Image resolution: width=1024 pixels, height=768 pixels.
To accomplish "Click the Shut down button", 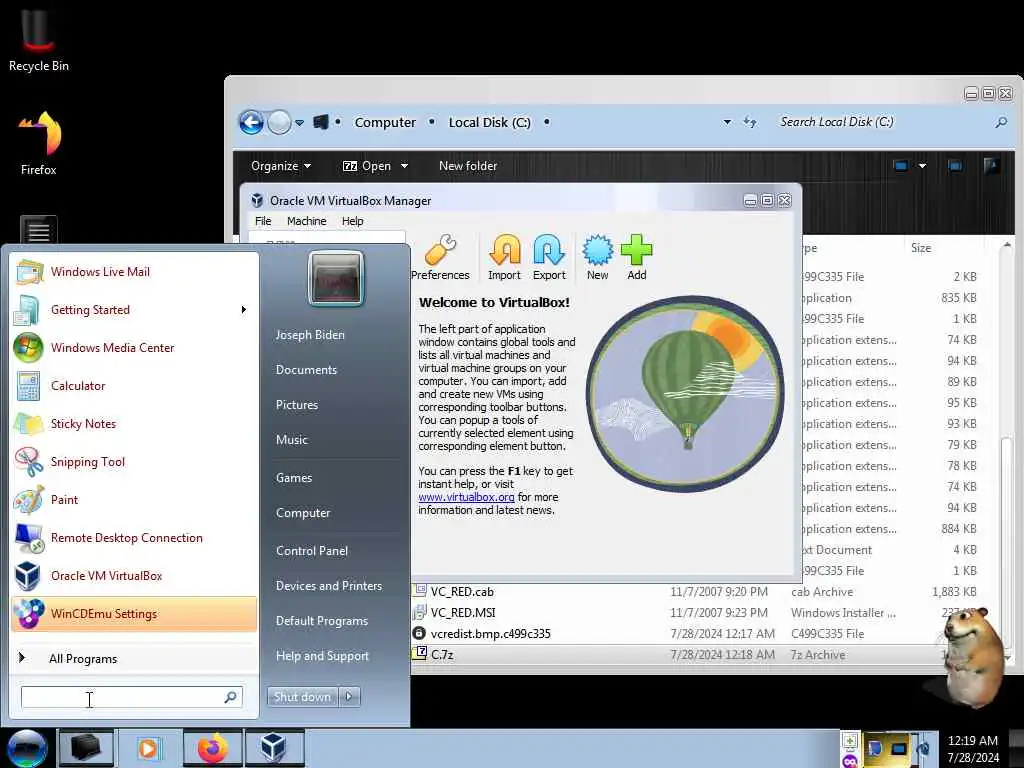I will point(302,697).
